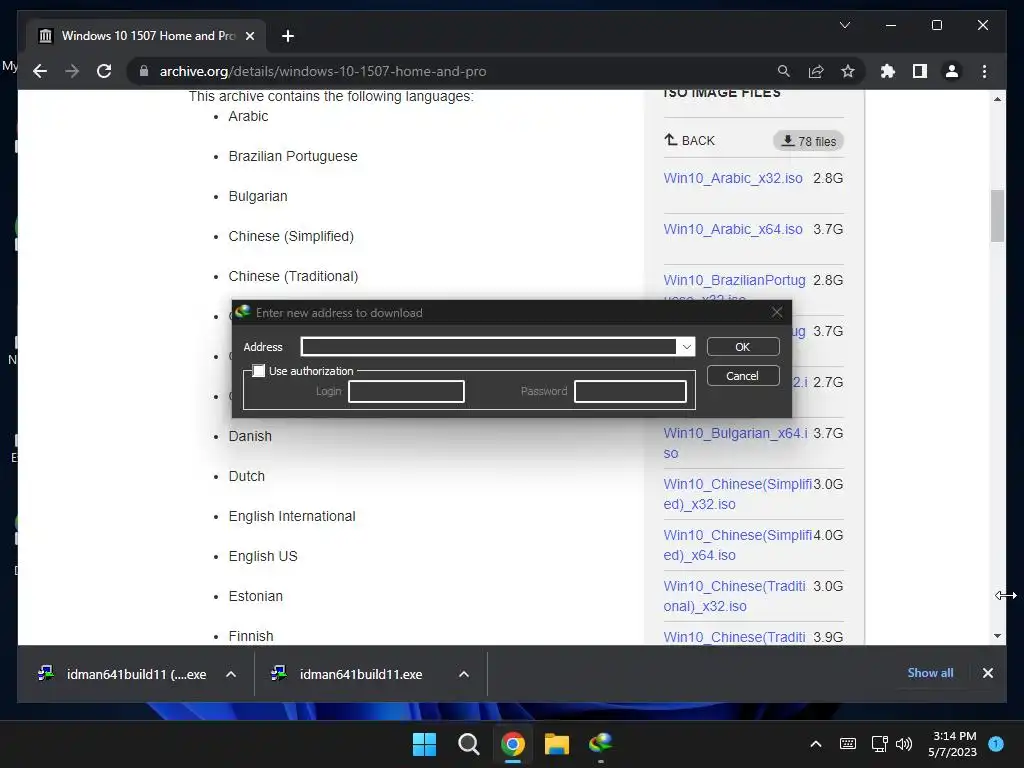Enable Use authorization checkbox
1024x768 pixels.
pyautogui.click(x=259, y=371)
